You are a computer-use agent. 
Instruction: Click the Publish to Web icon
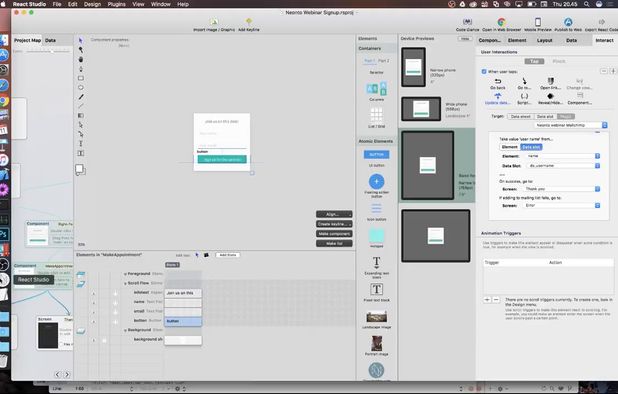tap(568, 22)
